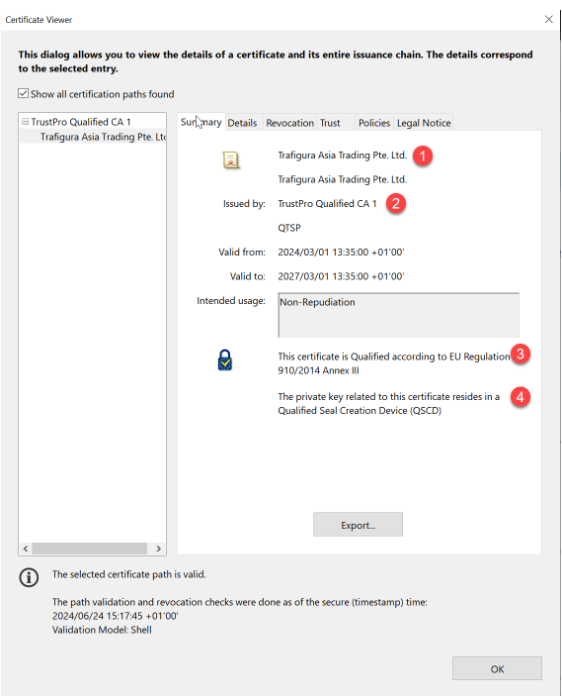Switch to the Details tab
This screenshot has height=696, width=562.
(x=242, y=123)
